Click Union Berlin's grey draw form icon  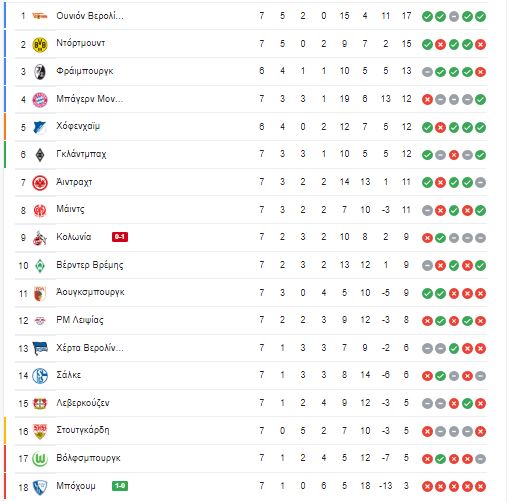click(x=454, y=16)
